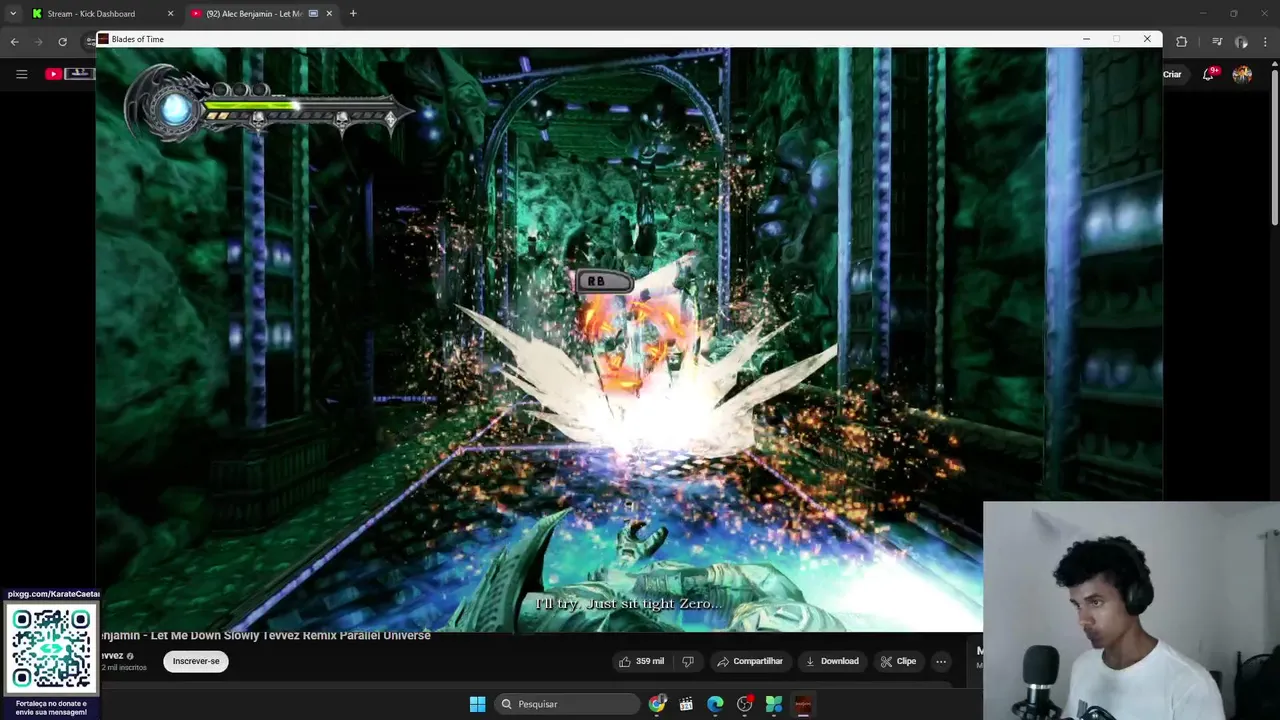Open Blades of Time taskbar icon
1280x720 pixels.
802,704
